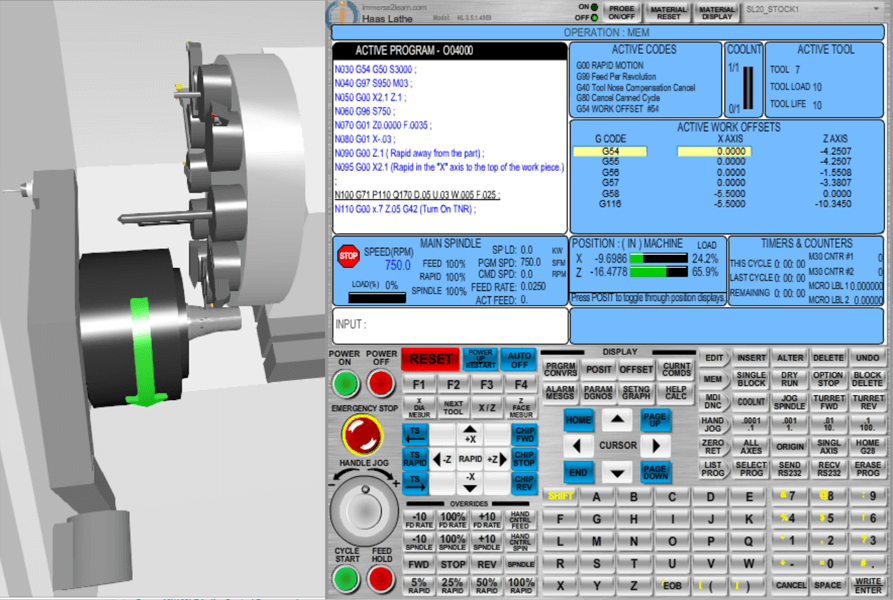Viewport: 893px width, 600px height.
Task: Toggle the Probe On/Off control
Action: click(624, 12)
